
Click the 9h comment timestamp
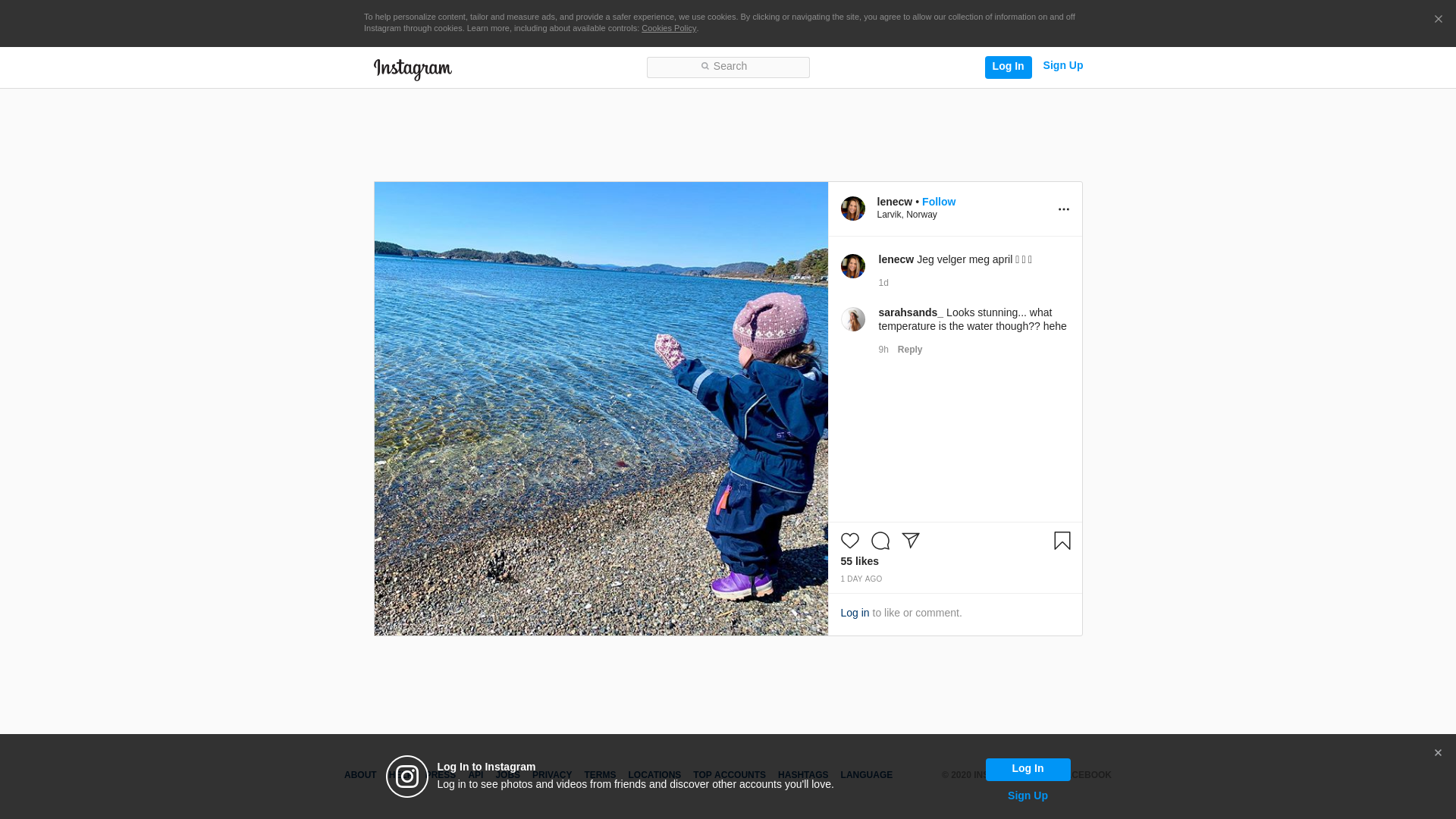click(883, 350)
